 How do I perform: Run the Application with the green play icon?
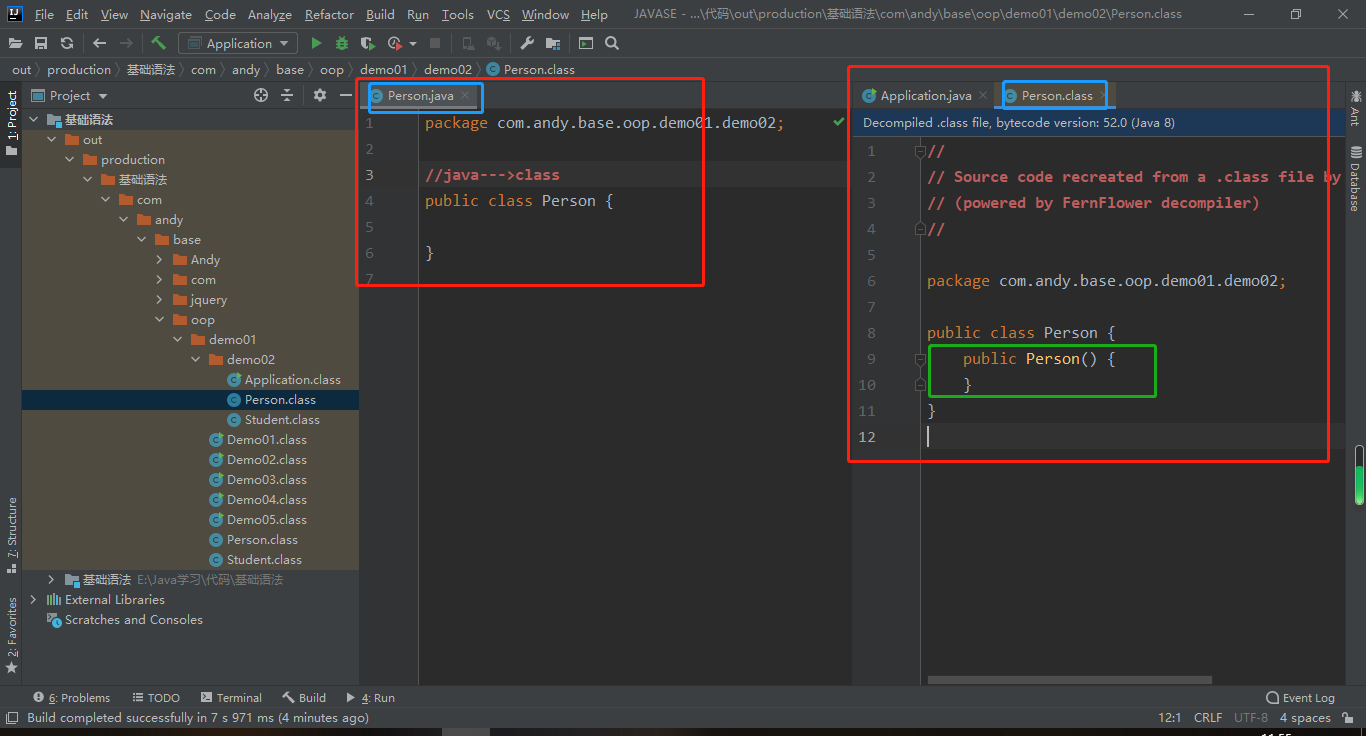(x=316, y=43)
